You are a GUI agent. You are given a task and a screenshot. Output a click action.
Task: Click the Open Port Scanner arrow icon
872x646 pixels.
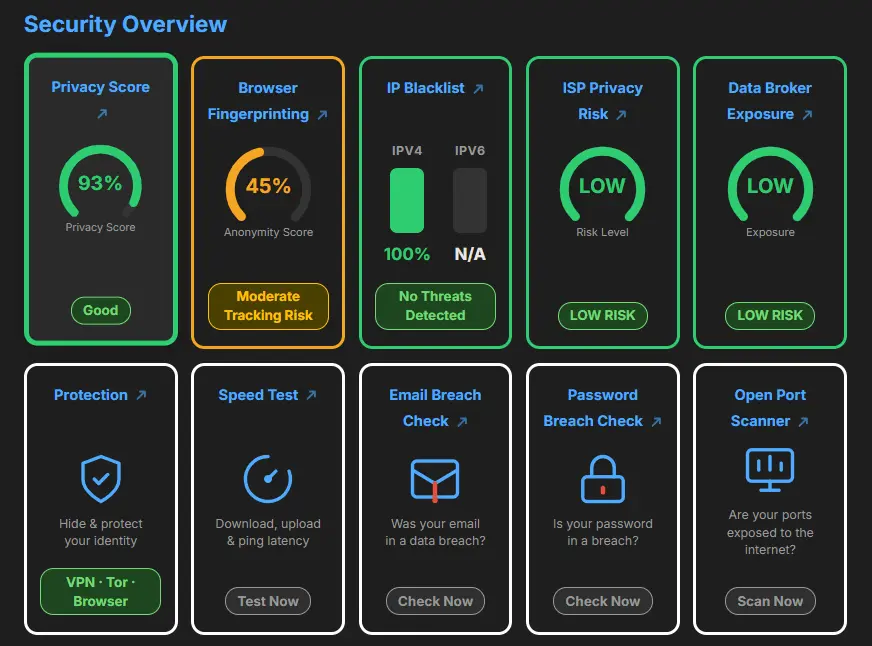click(x=803, y=421)
